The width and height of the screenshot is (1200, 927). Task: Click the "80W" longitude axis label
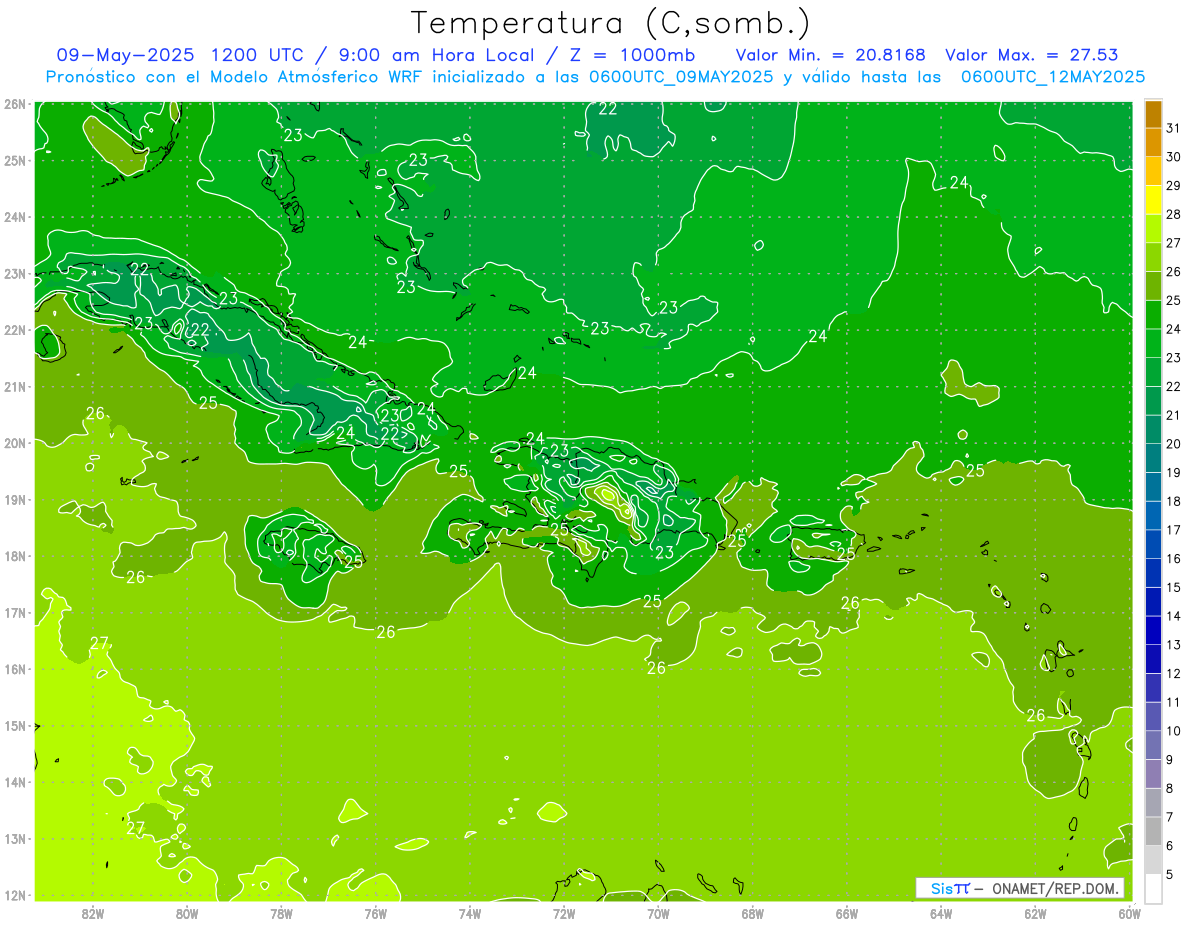(x=187, y=913)
